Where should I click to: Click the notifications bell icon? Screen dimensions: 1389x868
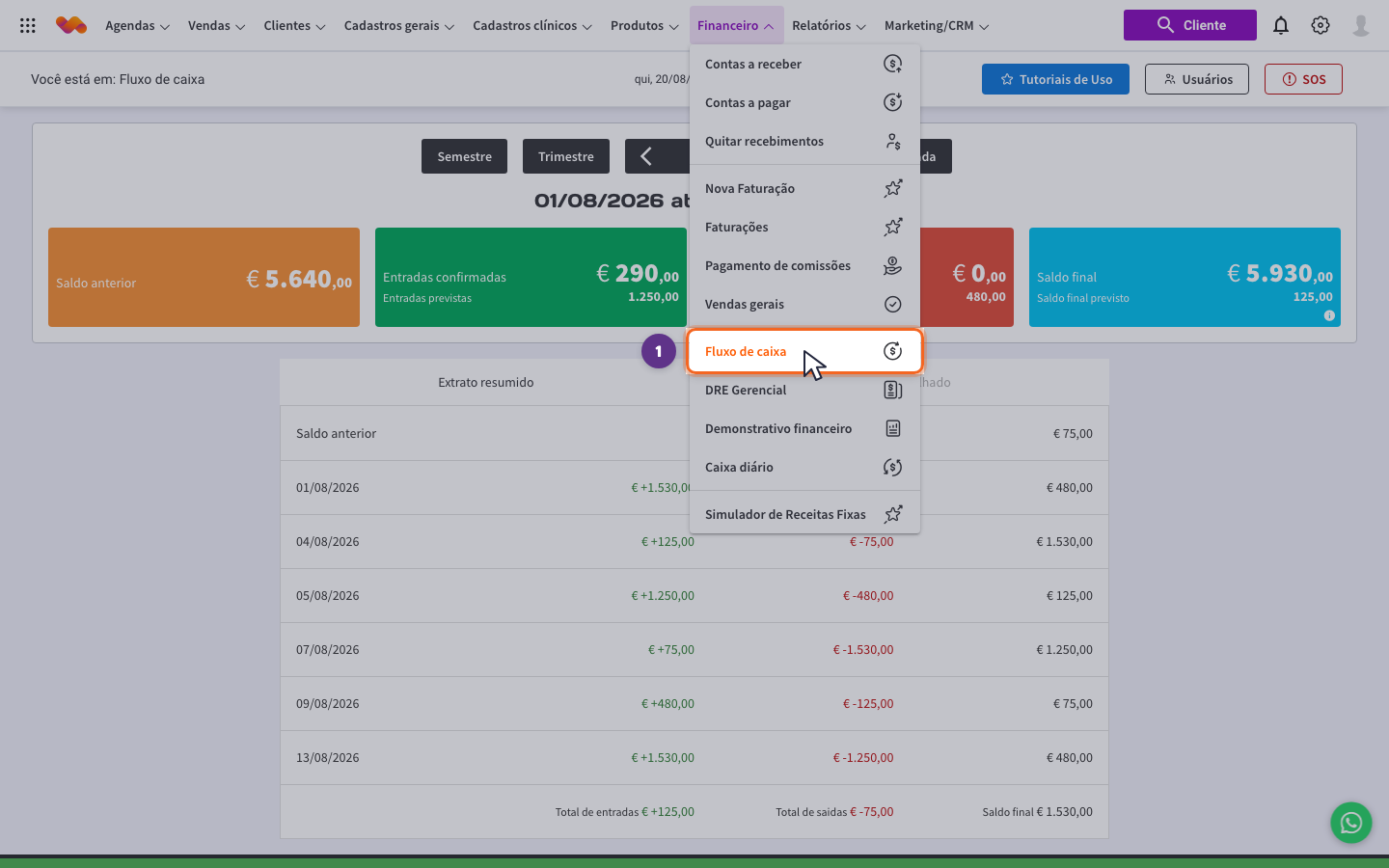click(1281, 25)
